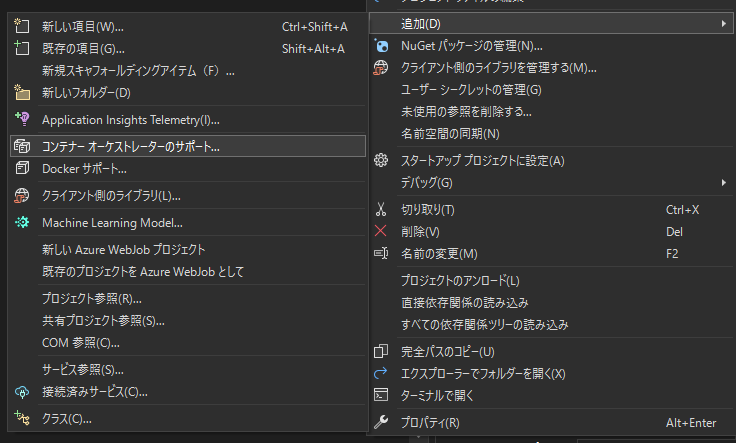Choose プロジェクトのアンロード(L)

[551, 281]
